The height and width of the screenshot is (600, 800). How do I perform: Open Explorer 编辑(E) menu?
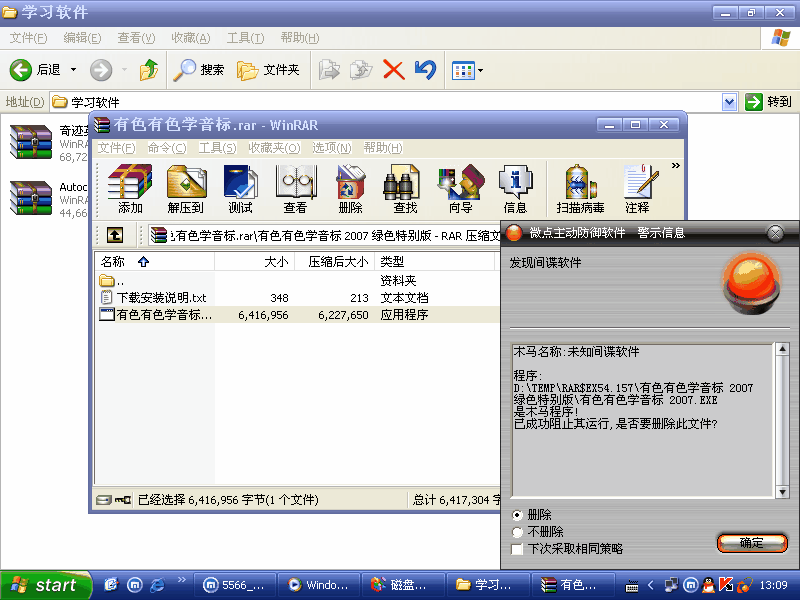[82, 38]
